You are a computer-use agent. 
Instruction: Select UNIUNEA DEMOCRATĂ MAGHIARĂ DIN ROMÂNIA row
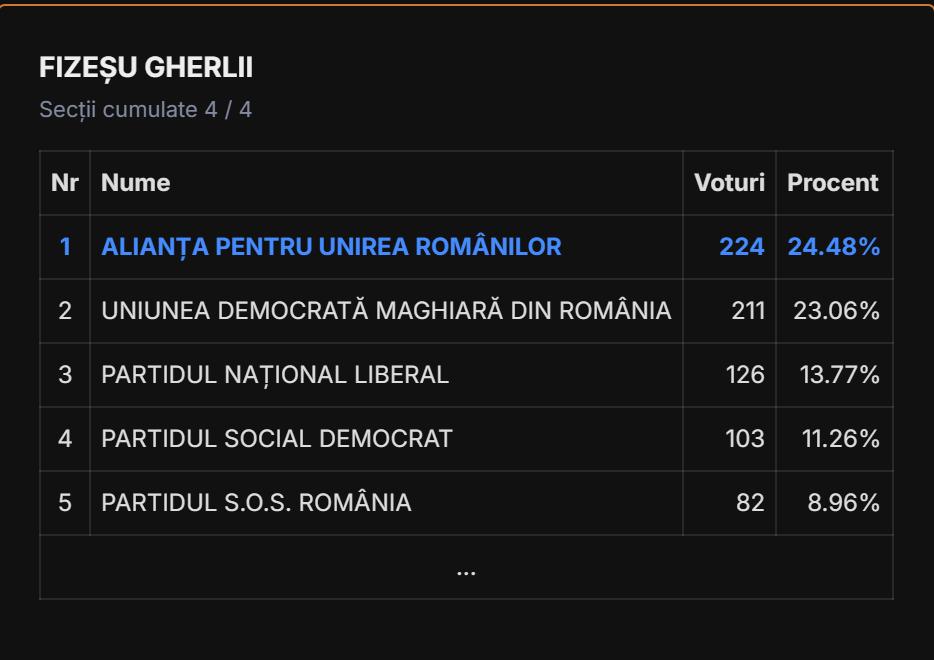(x=386, y=311)
